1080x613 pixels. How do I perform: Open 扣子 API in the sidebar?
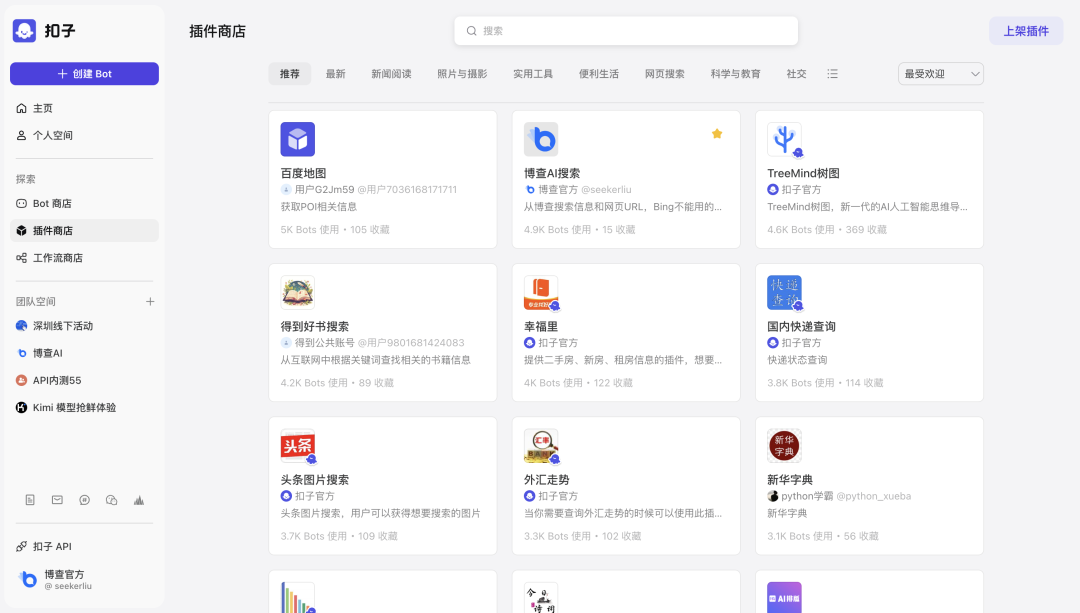point(84,546)
